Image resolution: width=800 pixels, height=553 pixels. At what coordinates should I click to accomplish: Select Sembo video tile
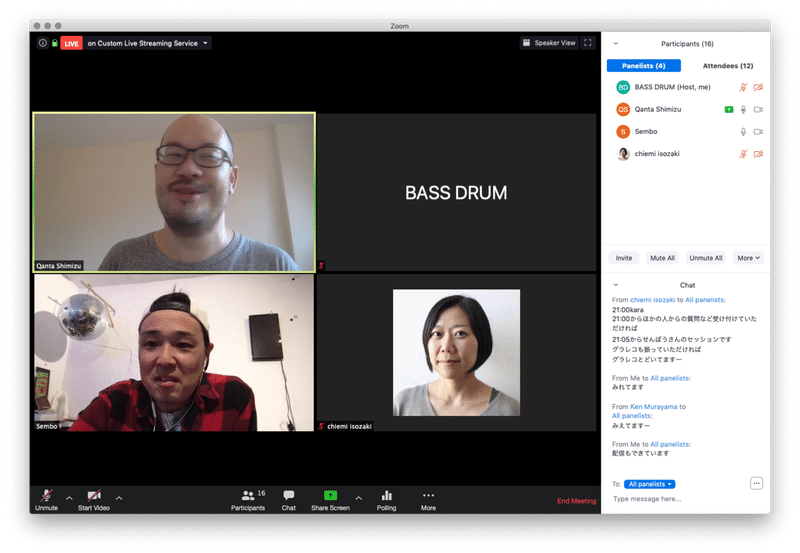pos(174,353)
